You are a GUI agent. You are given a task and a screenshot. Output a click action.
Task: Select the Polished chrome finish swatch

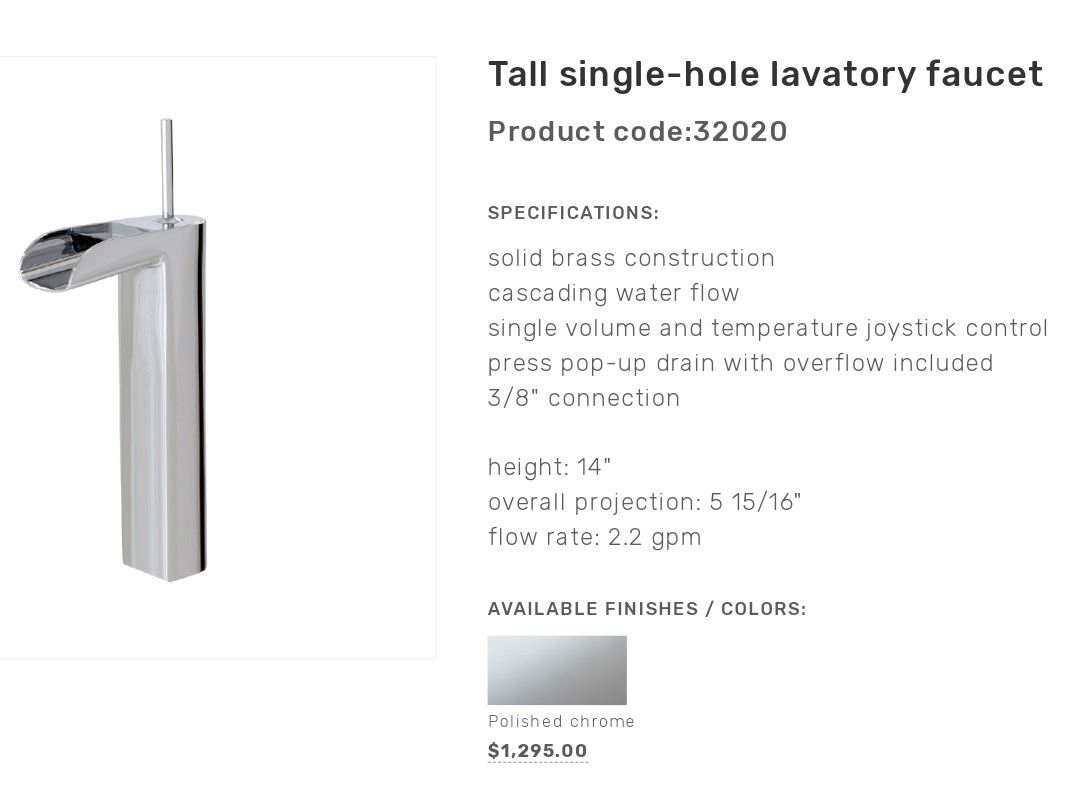(x=557, y=670)
